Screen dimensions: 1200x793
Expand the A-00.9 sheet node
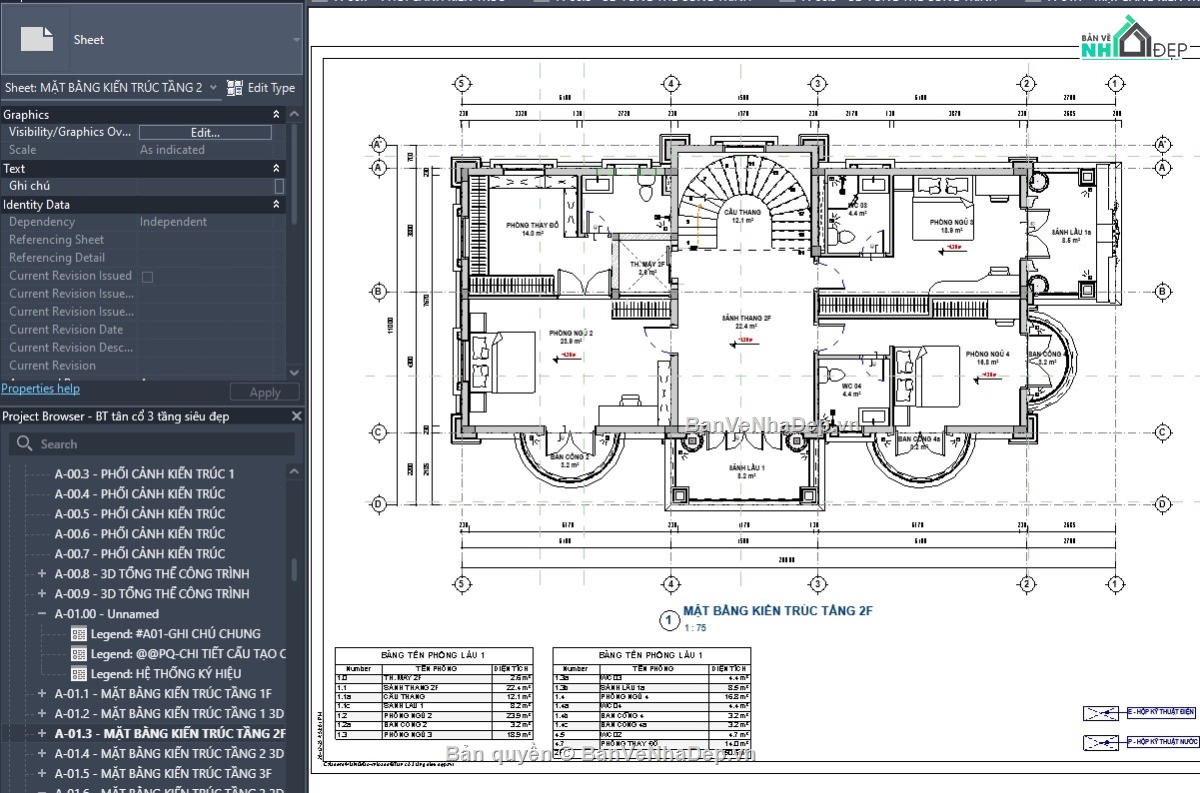[x=42, y=594]
